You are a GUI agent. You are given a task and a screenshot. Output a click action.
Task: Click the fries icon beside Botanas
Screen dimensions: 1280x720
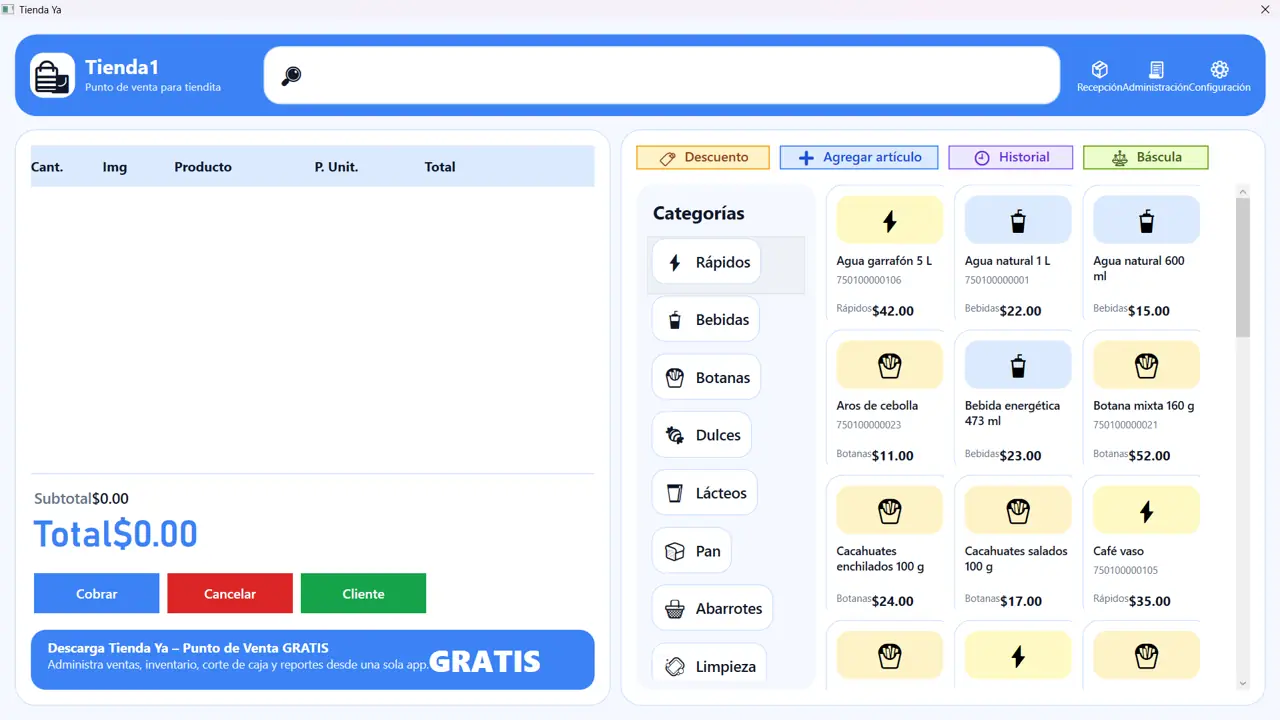pyautogui.click(x=675, y=378)
